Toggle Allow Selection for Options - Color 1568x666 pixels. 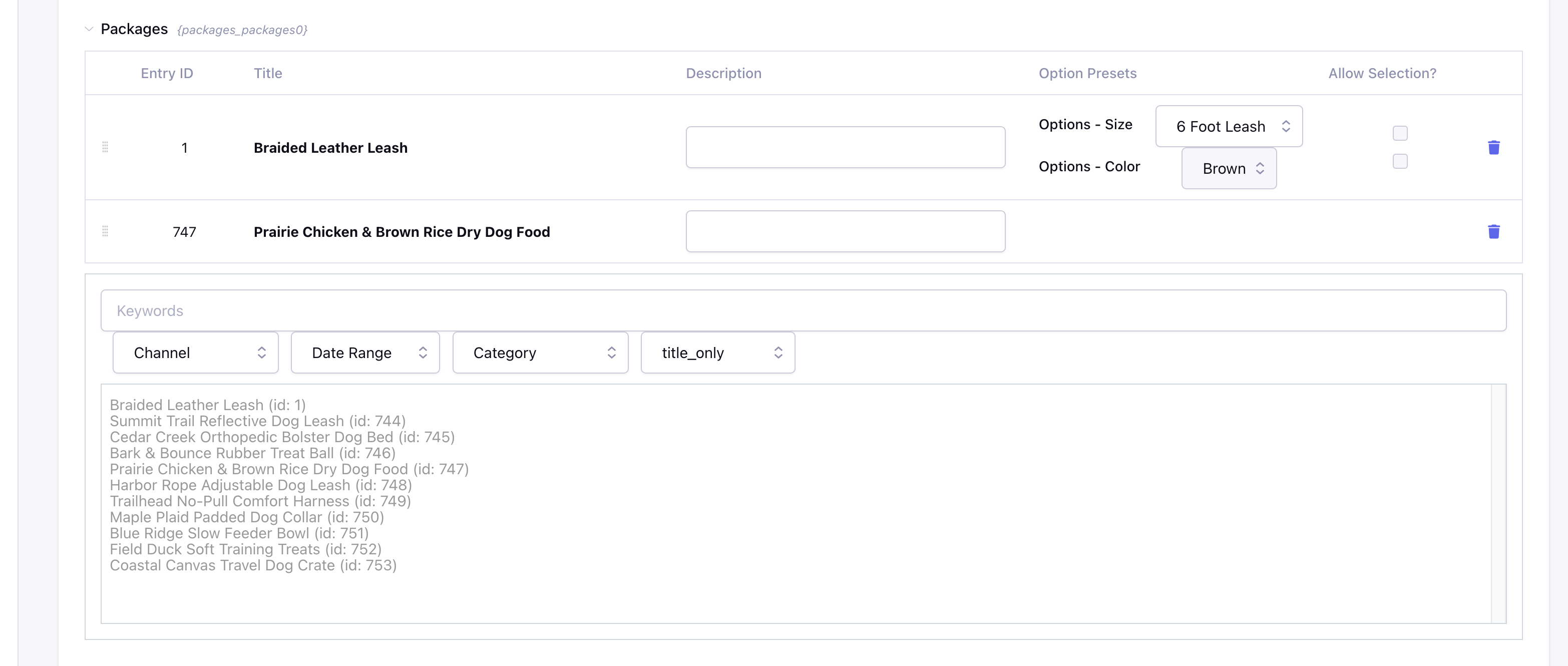tap(1400, 161)
